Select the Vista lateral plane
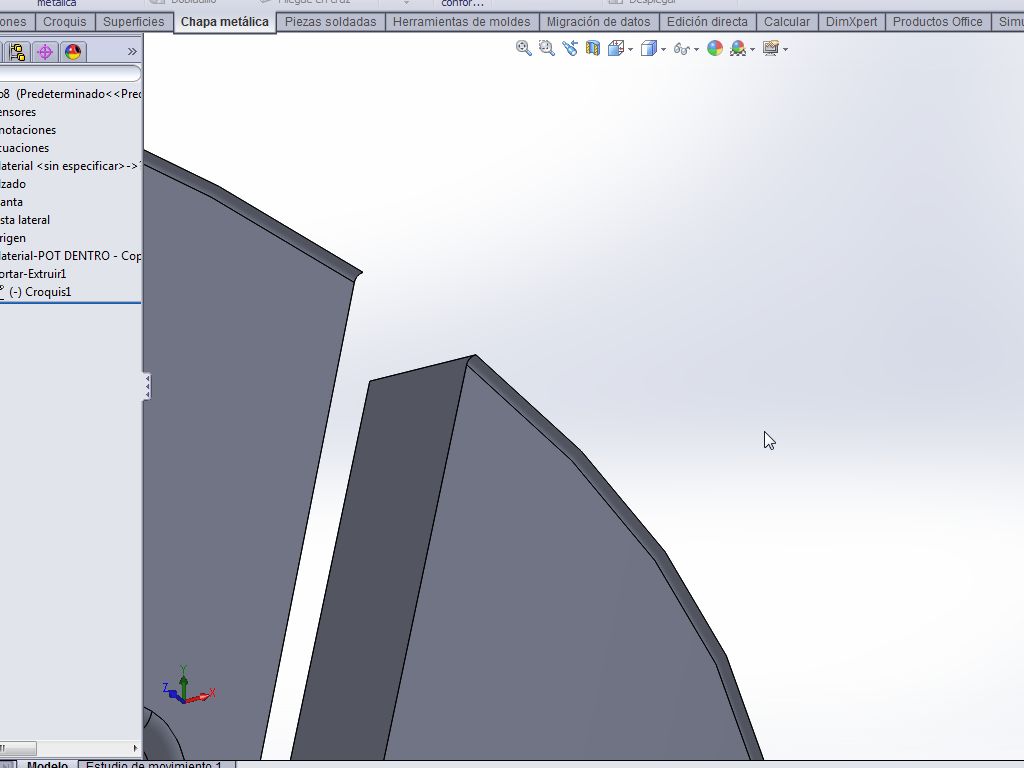1024x768 pixels. [25, 220]
